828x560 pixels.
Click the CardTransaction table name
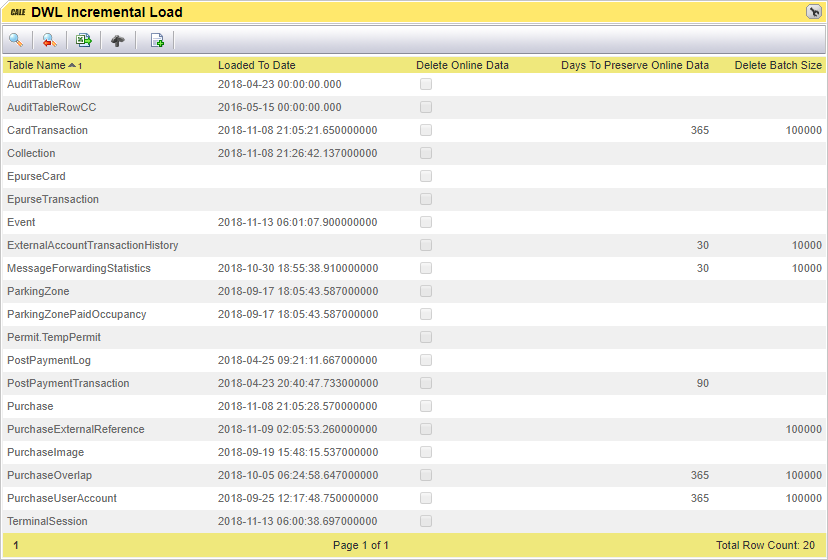(48, 130)
